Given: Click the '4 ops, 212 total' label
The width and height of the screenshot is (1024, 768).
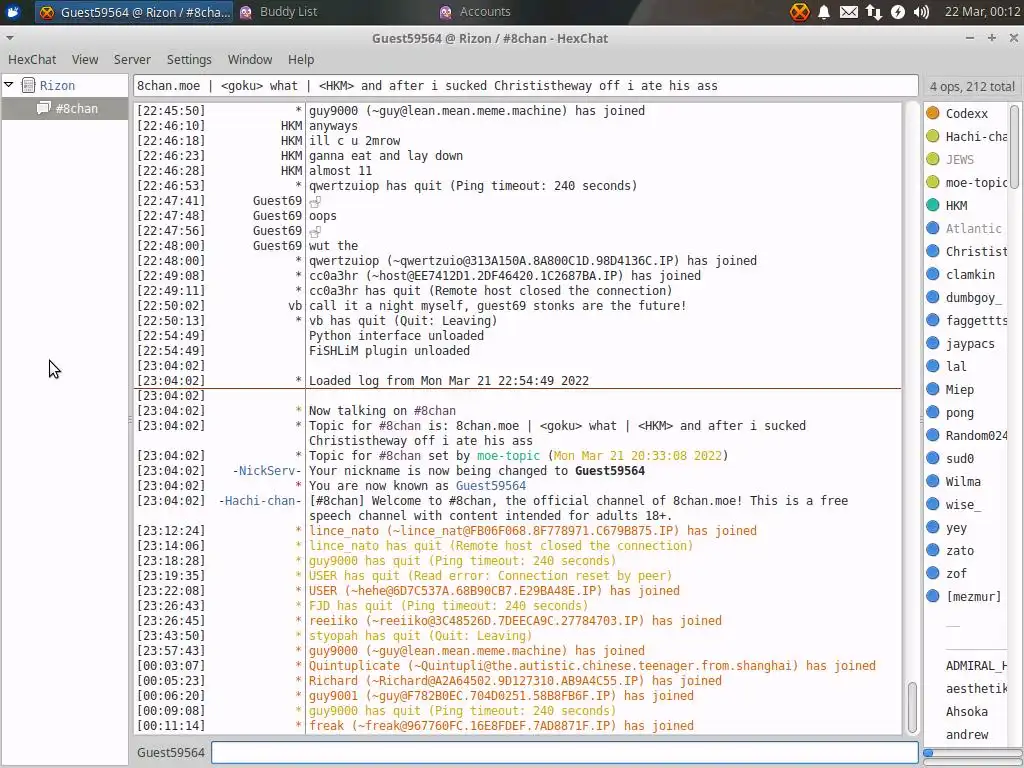Looking at the screenshot, I should 972,86.
